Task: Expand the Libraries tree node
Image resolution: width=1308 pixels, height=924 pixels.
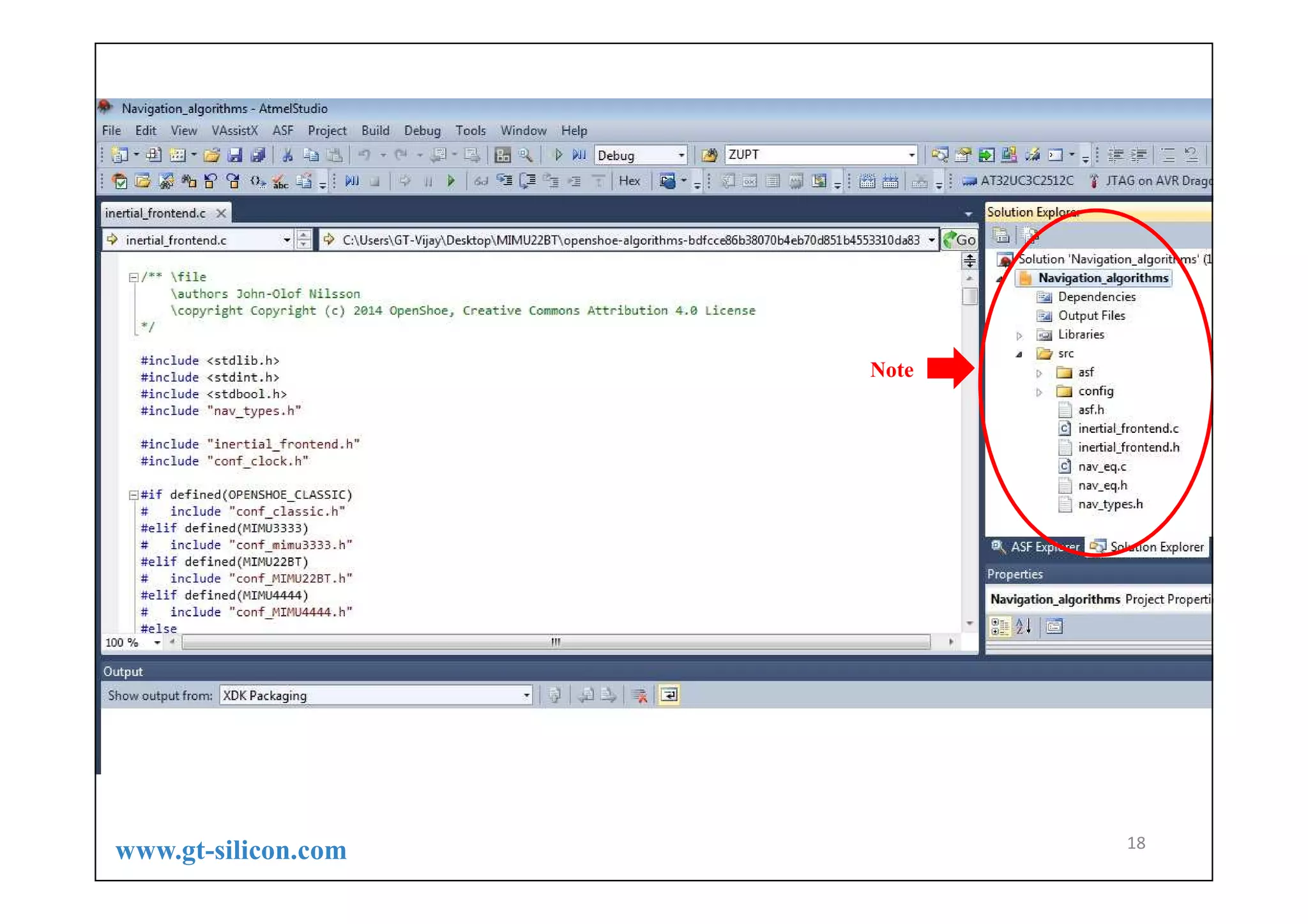Action: (x=1019, y=335)
